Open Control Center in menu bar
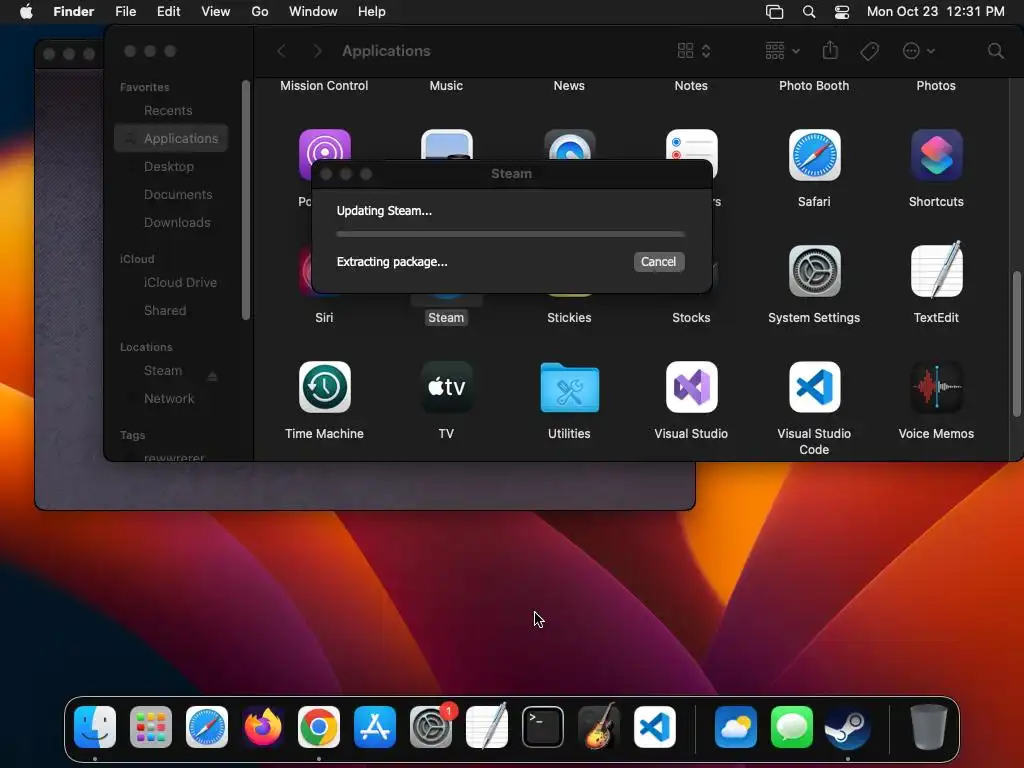This screenshot has height=768, width=1024. point(842,12)
